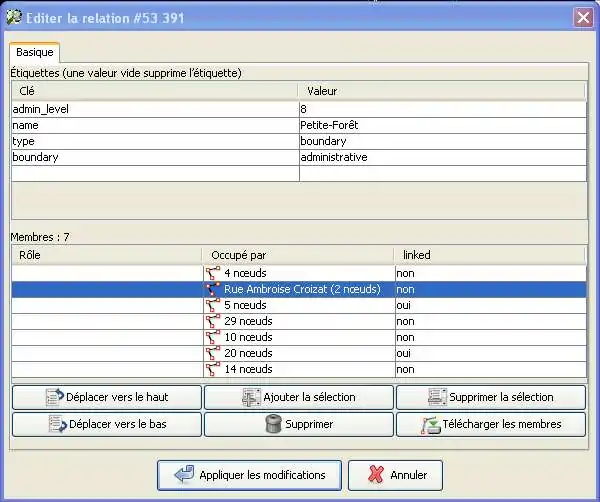Click way icon beside 20 nœuds member
Screen dimensions: 600x502
(212, 353)
